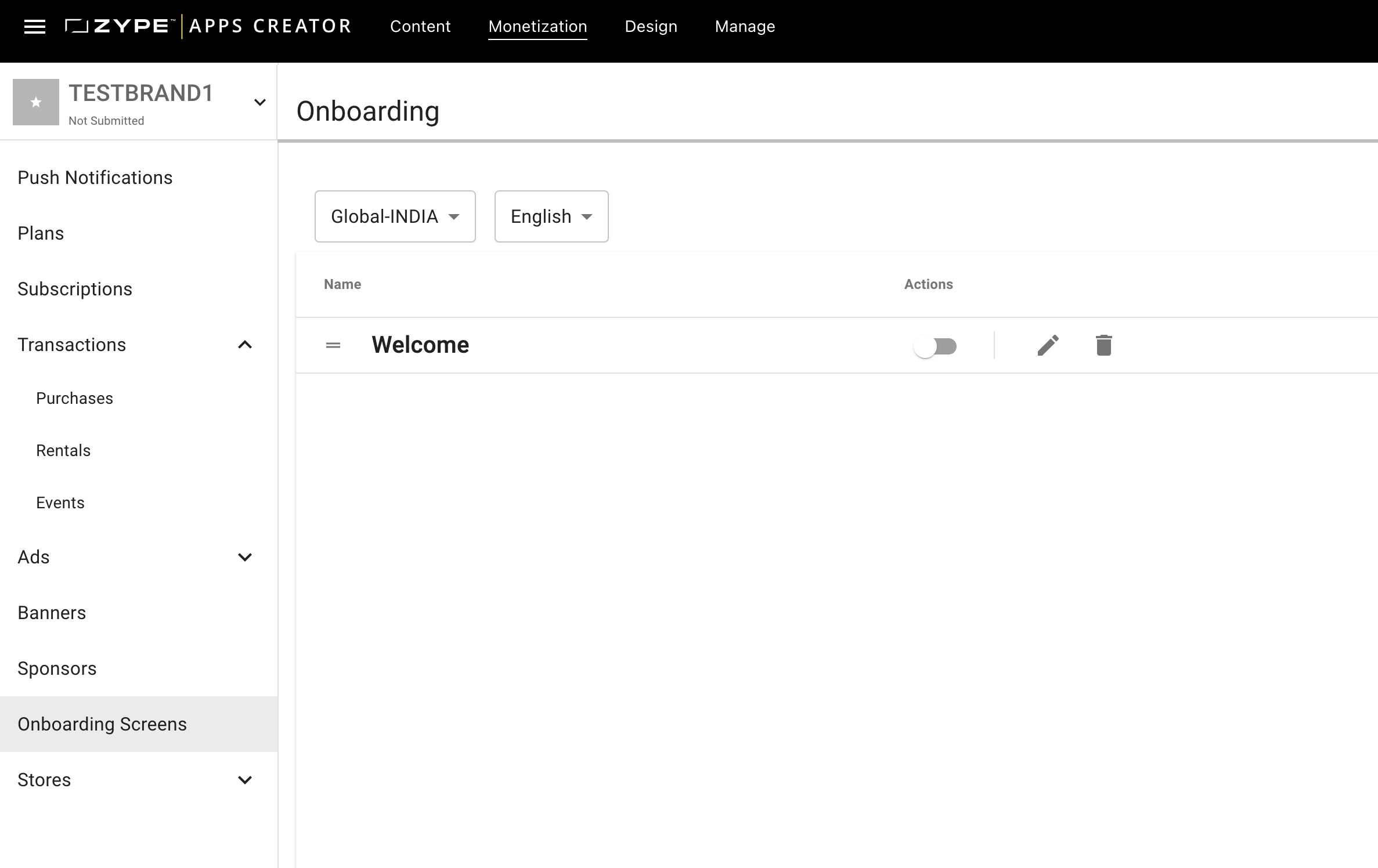This screenshot has width=1378, height=868.
Task: Expand the Stores section chevron
Action: [x=245, y=780]
